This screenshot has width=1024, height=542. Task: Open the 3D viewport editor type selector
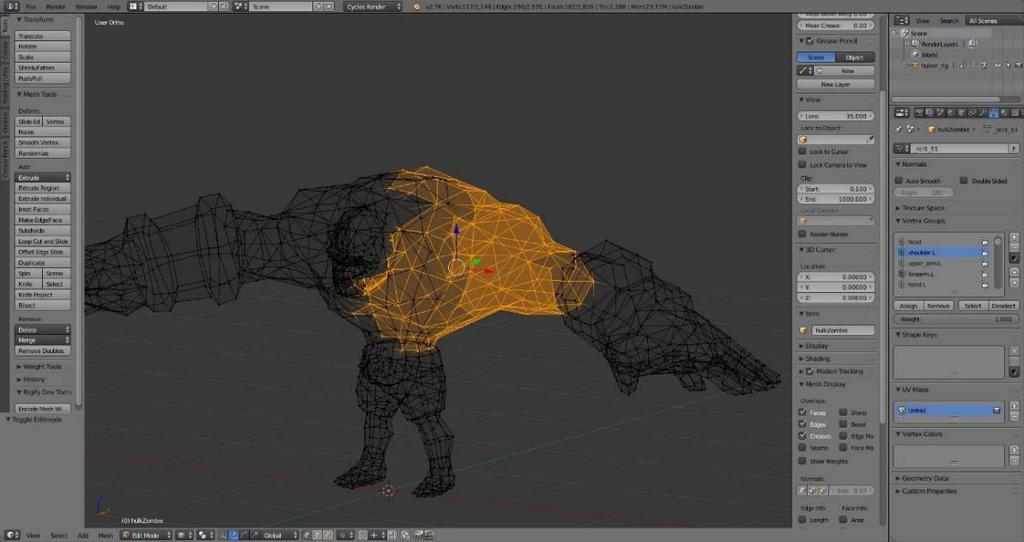(12, 535)
